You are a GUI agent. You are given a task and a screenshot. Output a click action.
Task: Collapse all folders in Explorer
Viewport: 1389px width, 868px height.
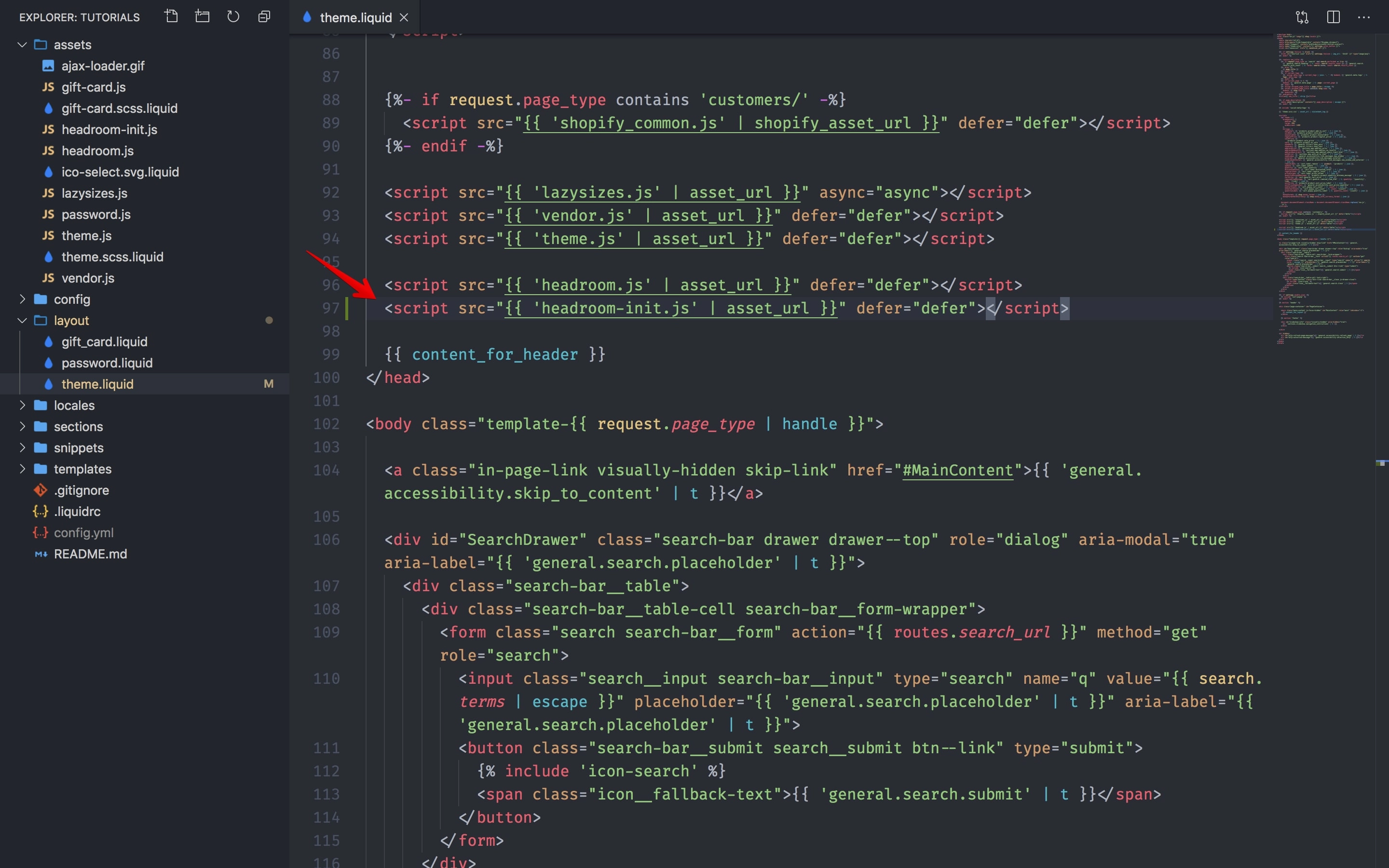coord(264,17)
